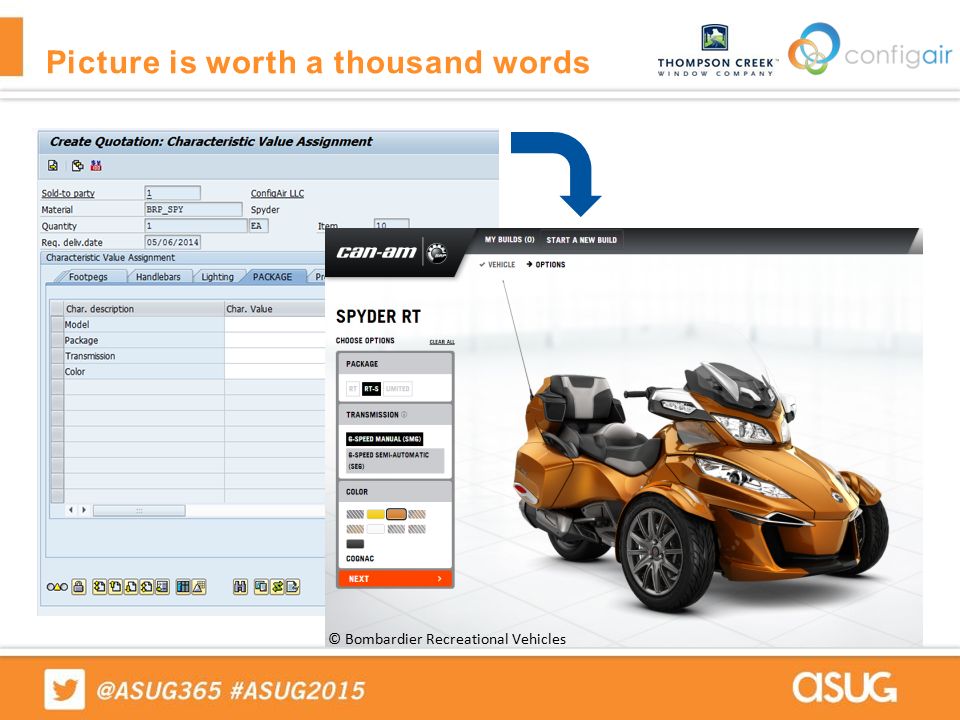Screen dimensions: 960x720
Task: Click the Item field showing 10
Action: (x=391, y=225)
